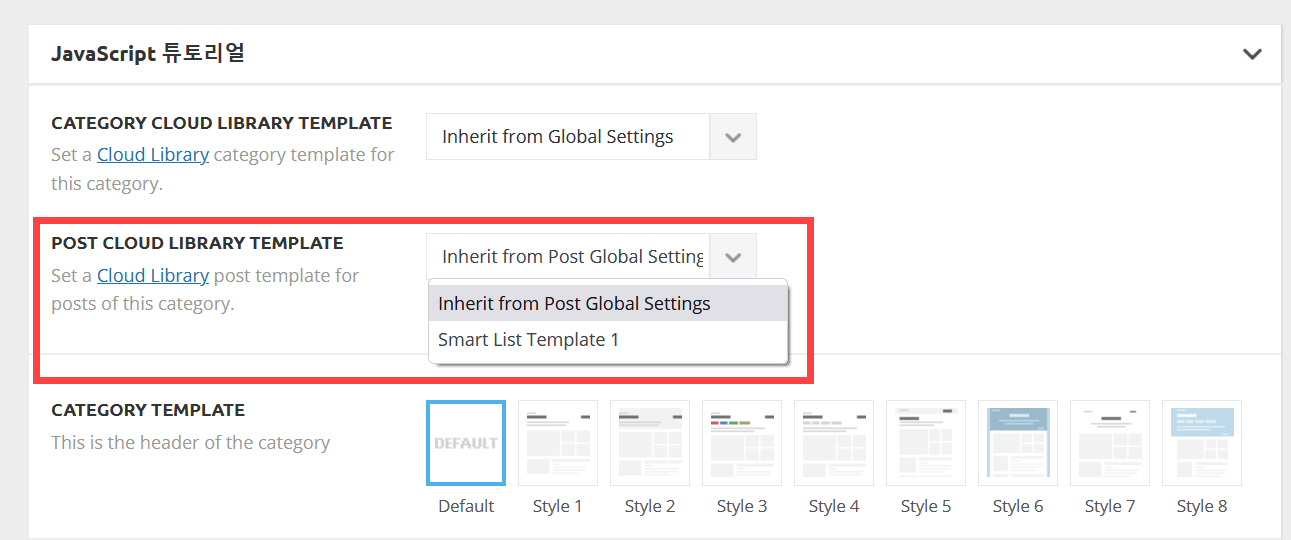This screenshot has height=540, width=1291.
Task: Select Inherit from Post Global Settings option
Action: (x=608, y=303)
